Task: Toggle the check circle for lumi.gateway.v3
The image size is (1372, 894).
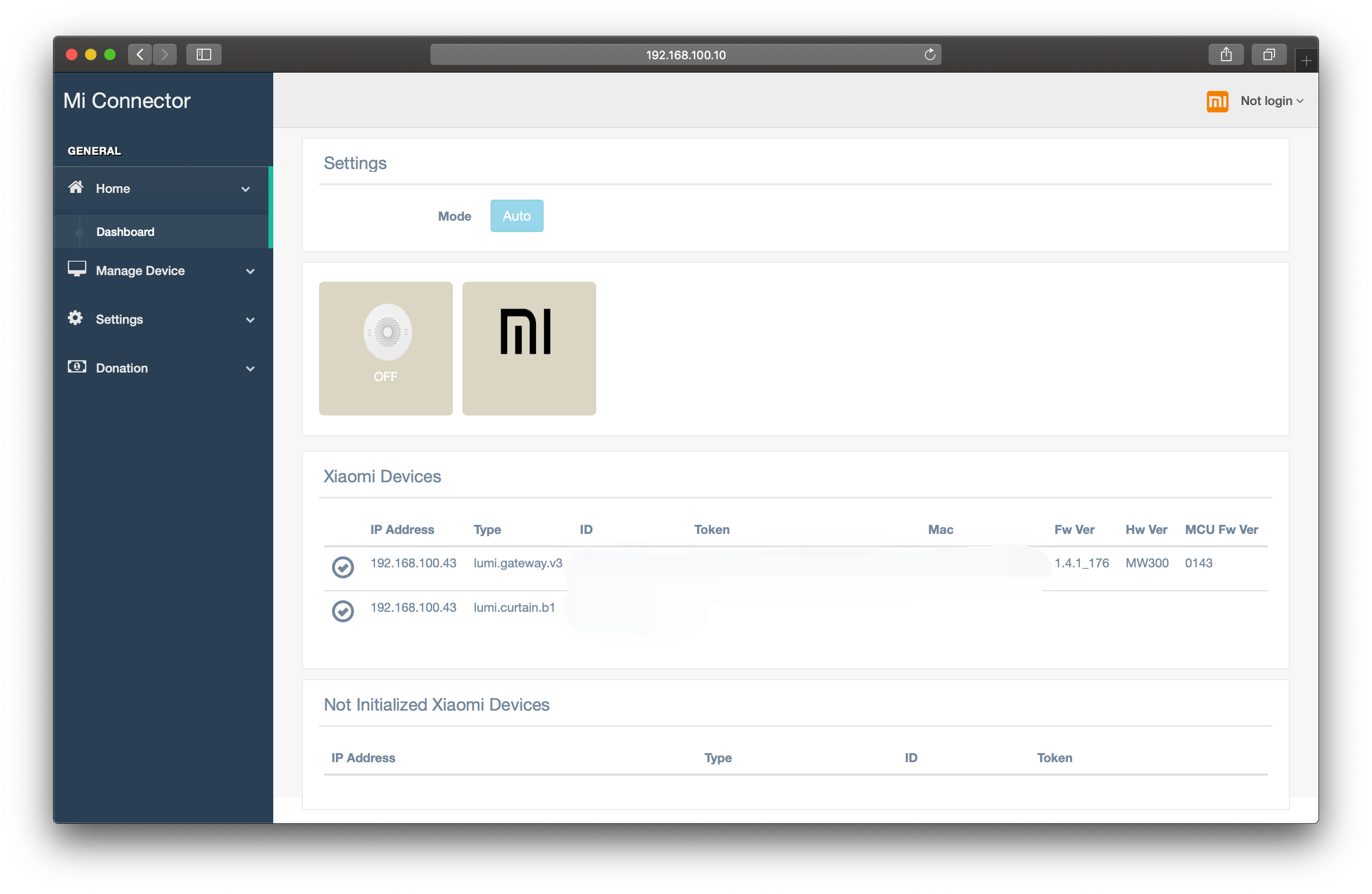Action: 343,567
